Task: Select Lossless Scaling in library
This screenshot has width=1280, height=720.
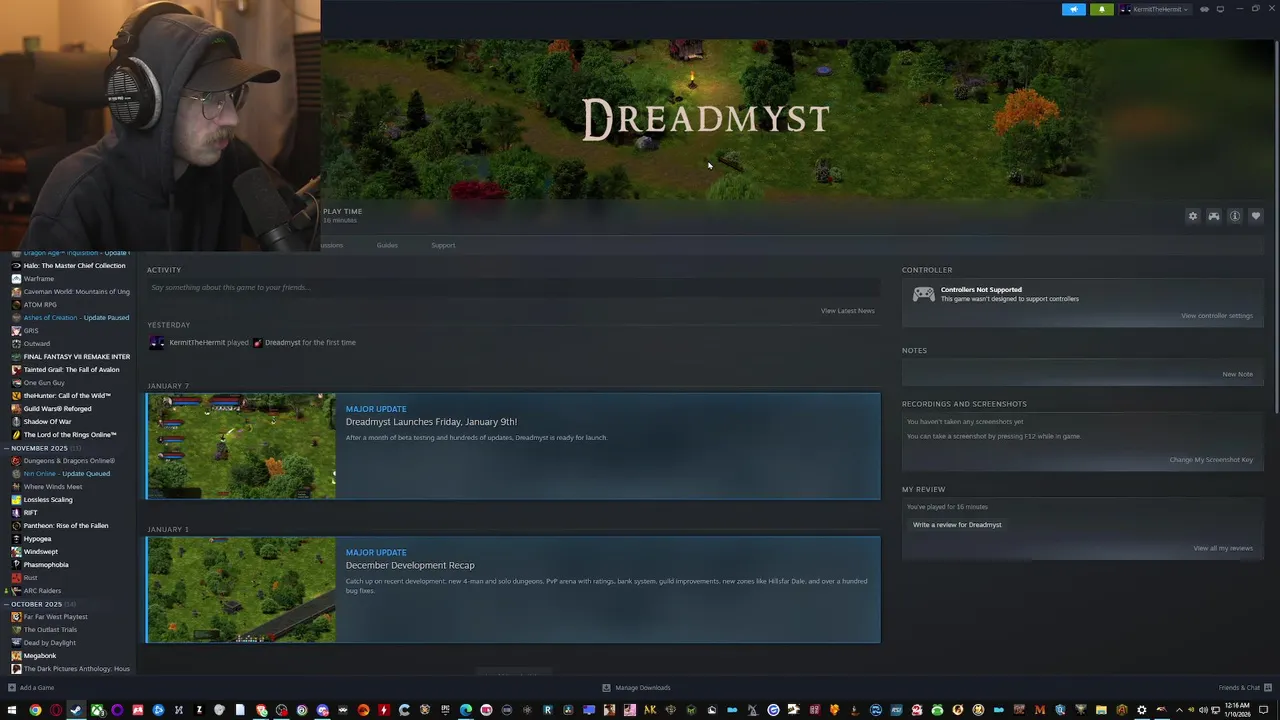Action: (x=48, y=499)
